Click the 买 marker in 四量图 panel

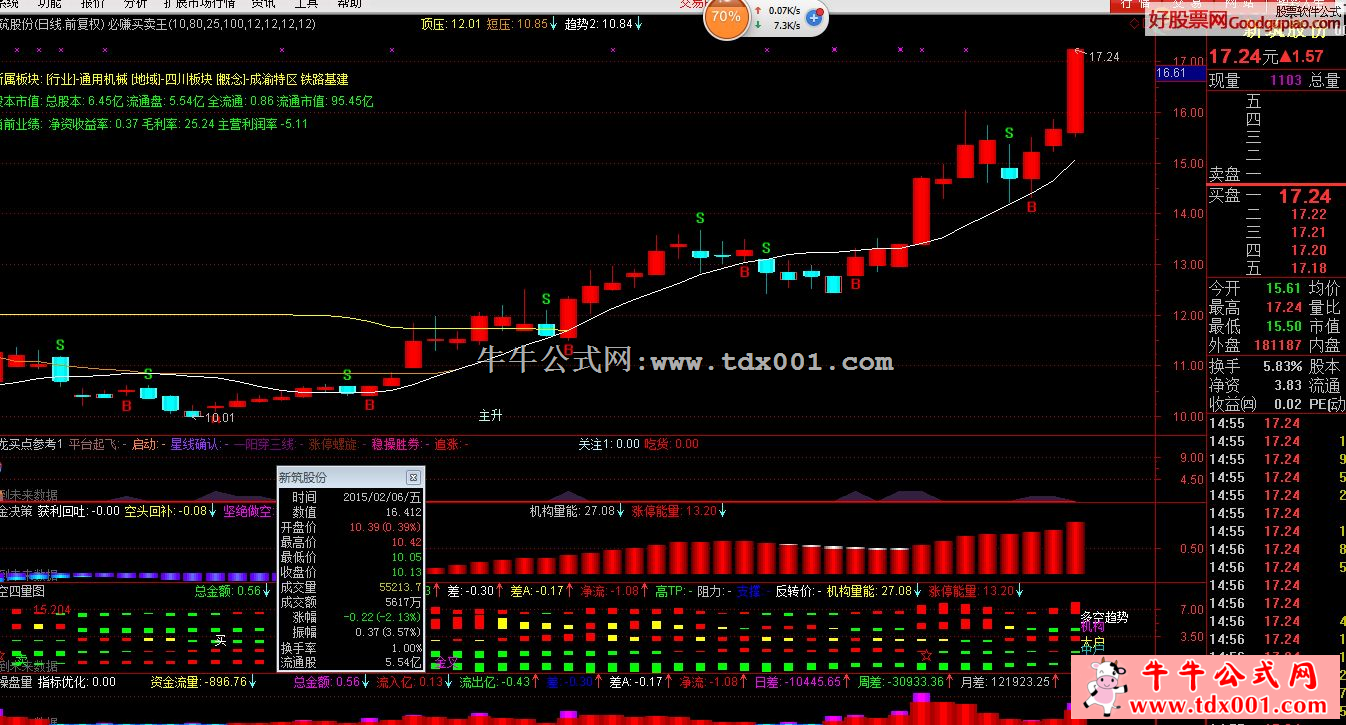(221, 640)
